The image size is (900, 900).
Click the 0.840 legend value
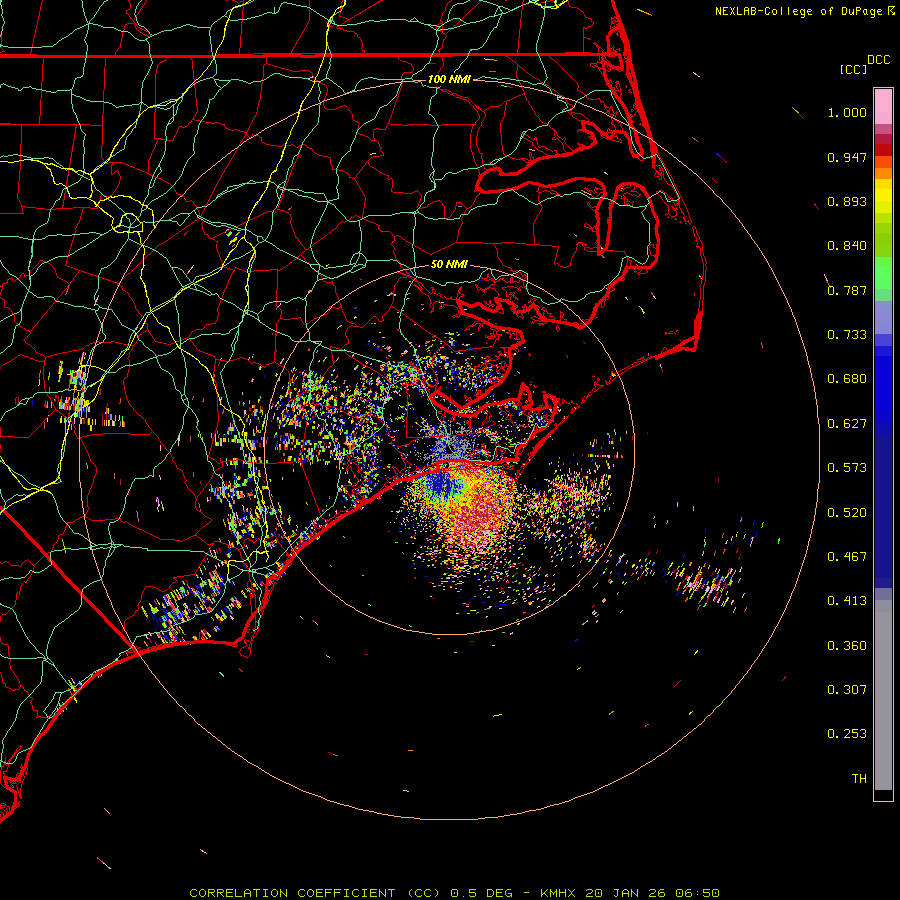[847, 246]
